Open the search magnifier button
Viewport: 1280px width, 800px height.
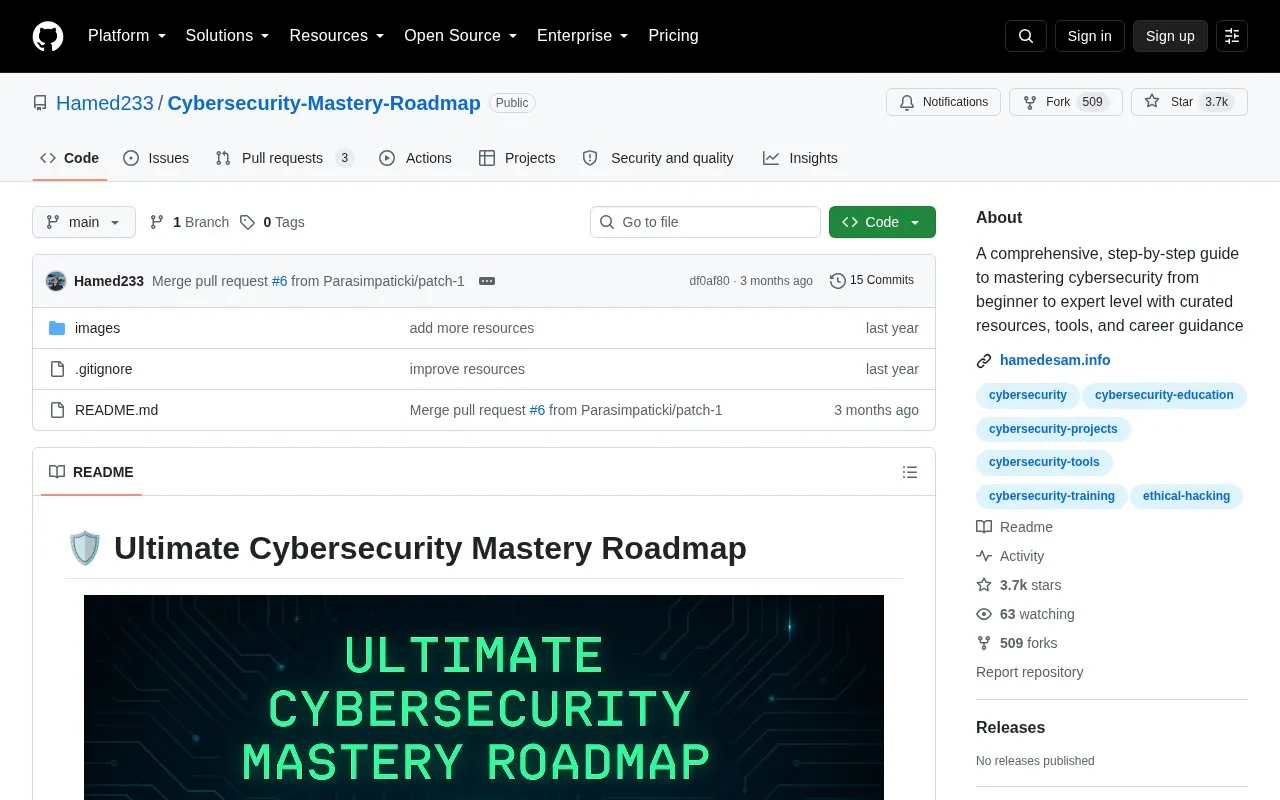click(1026, 36)
